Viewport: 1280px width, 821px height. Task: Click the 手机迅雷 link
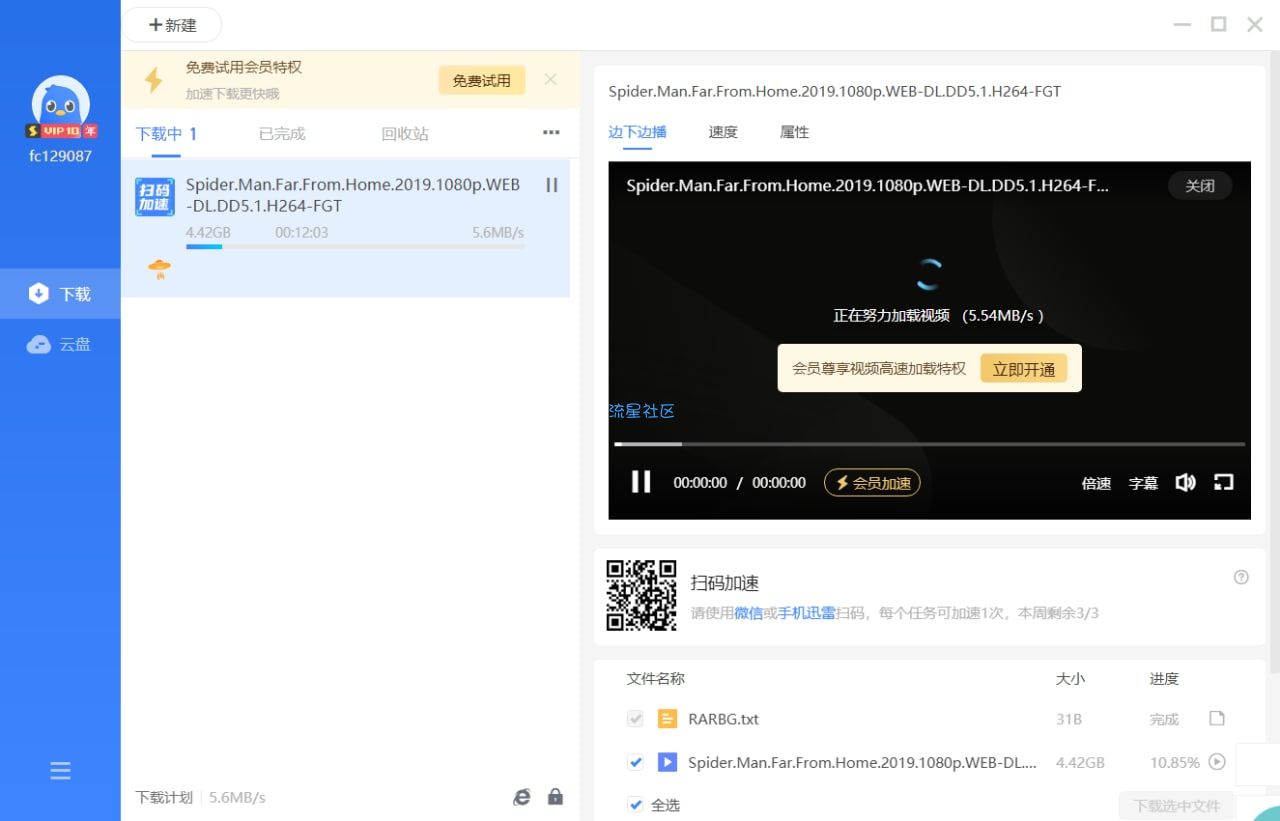807,613
